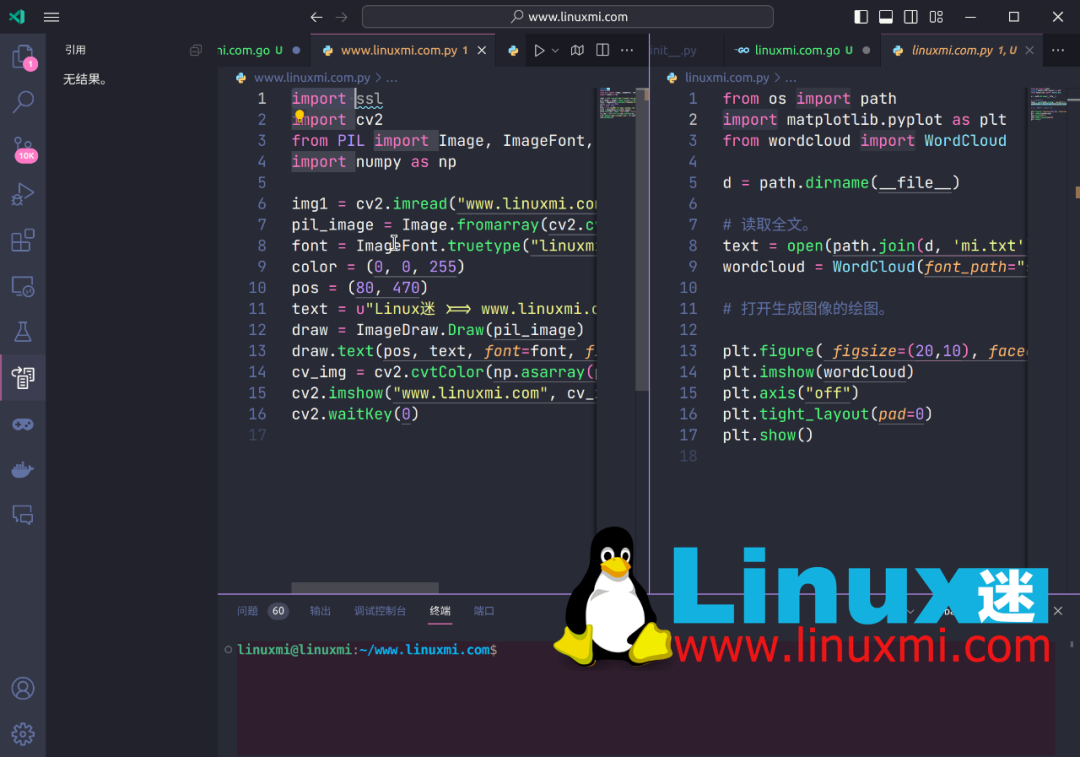Toggle the primary sidebar visibility

coord(861,17)
